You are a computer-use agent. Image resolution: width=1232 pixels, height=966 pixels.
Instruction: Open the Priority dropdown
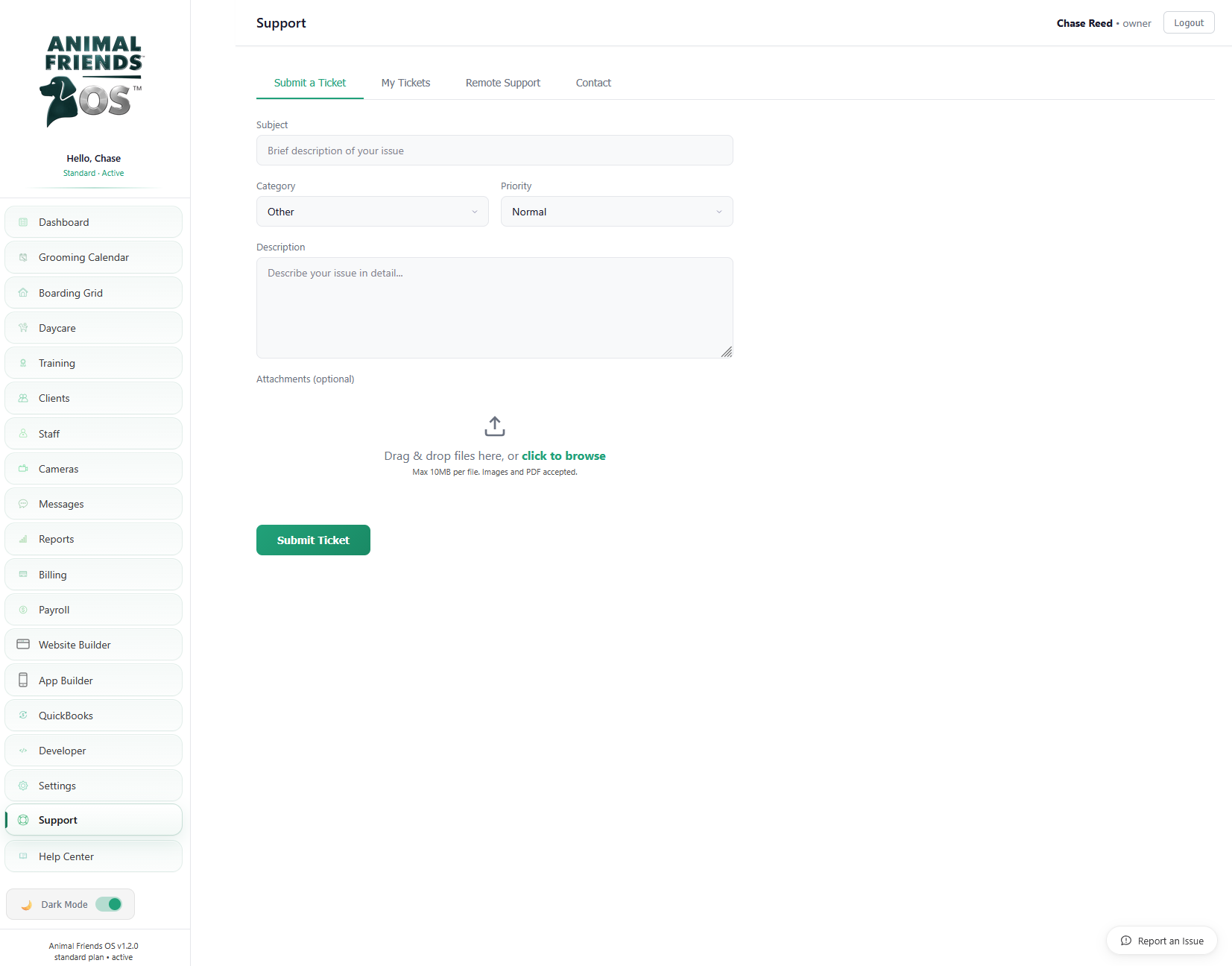[x=617, y=212]
